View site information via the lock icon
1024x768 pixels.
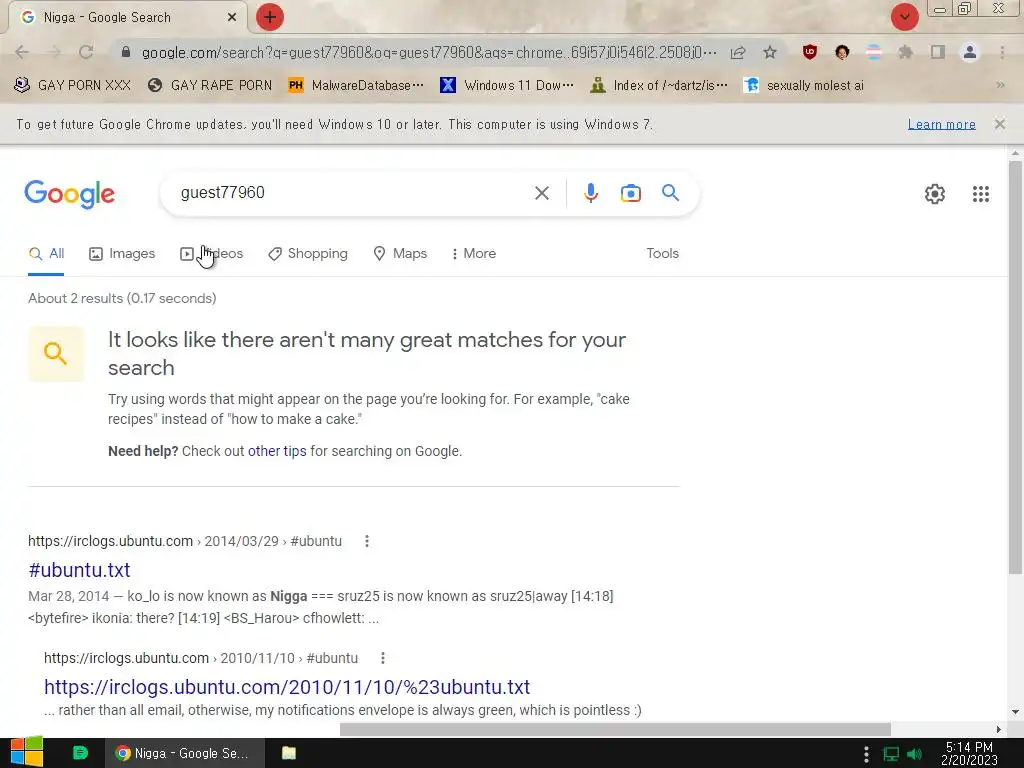[x=126, y=52]
